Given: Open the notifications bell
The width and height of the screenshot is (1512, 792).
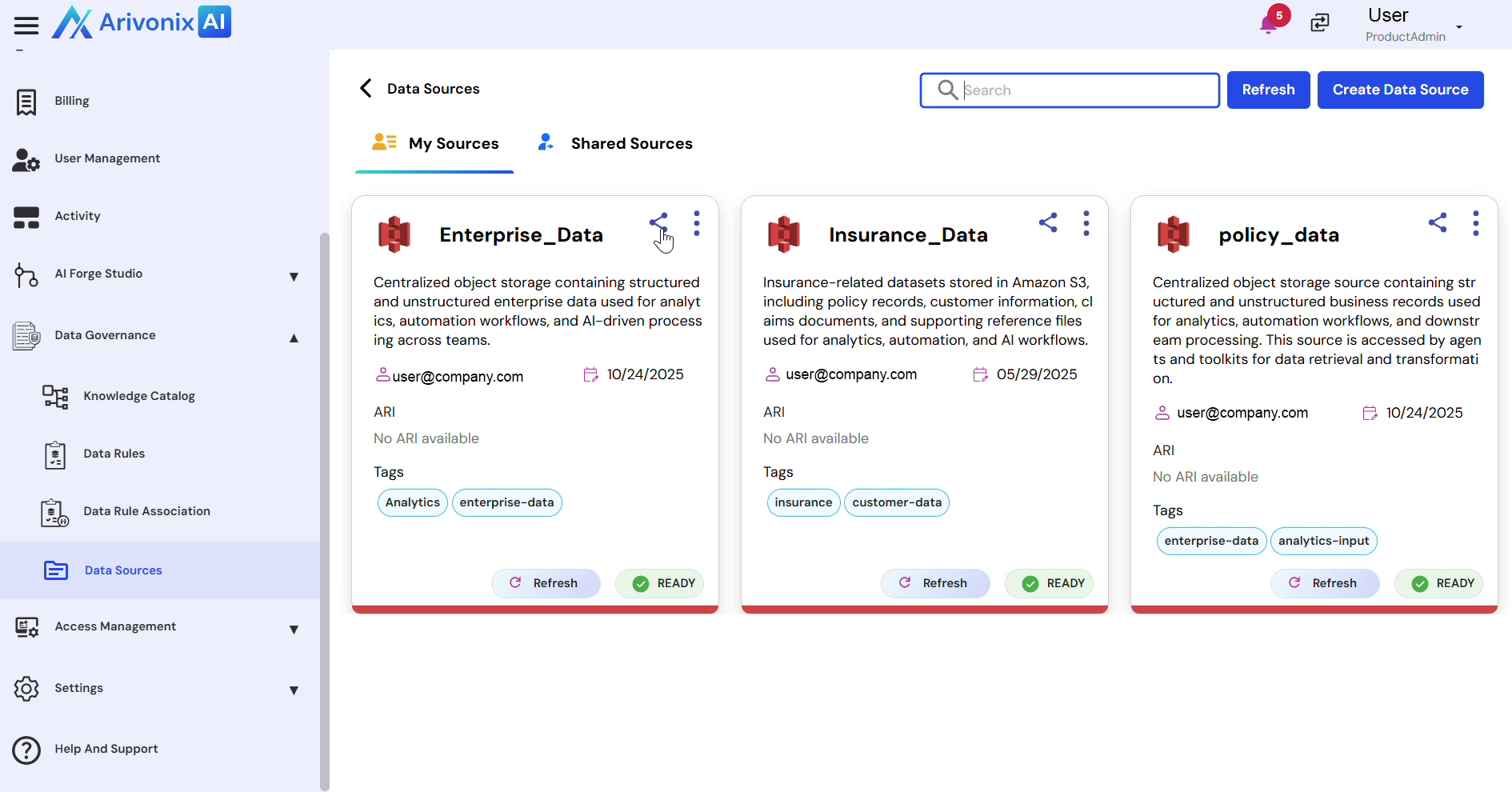Looking at the screenshot, I should [x=1268, y=23].
